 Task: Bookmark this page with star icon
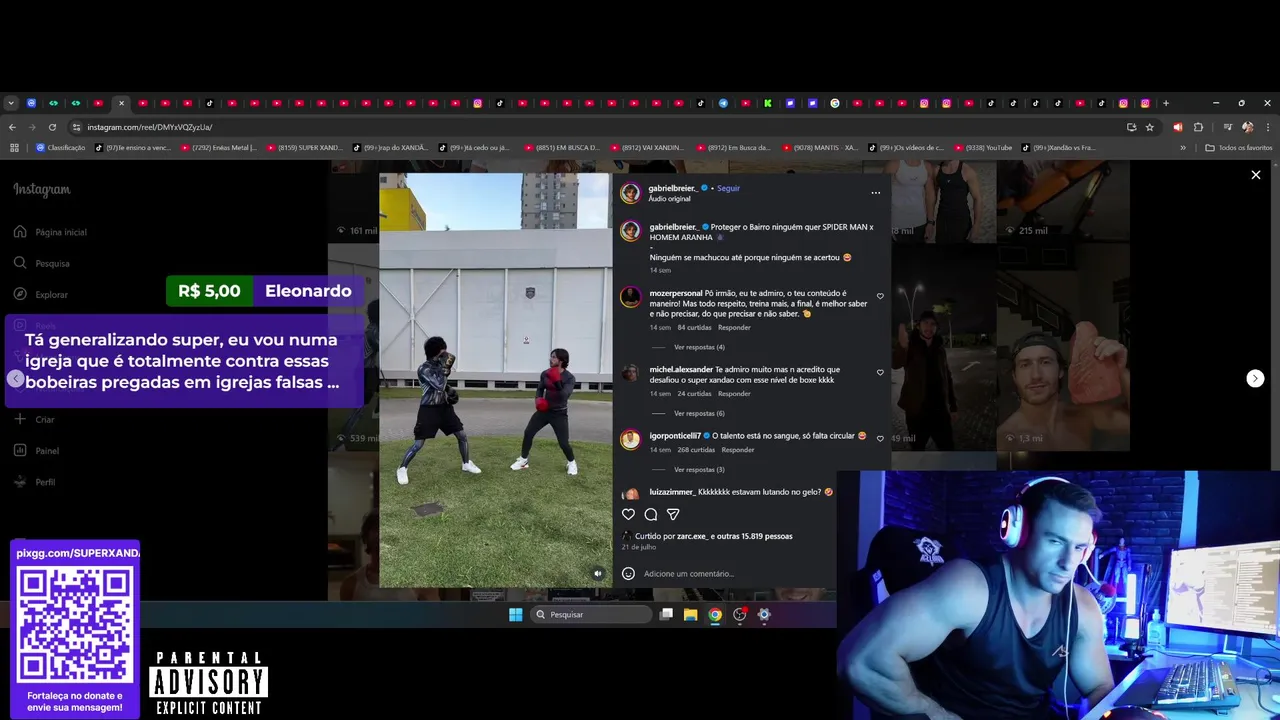click(x=1150, y=127)
